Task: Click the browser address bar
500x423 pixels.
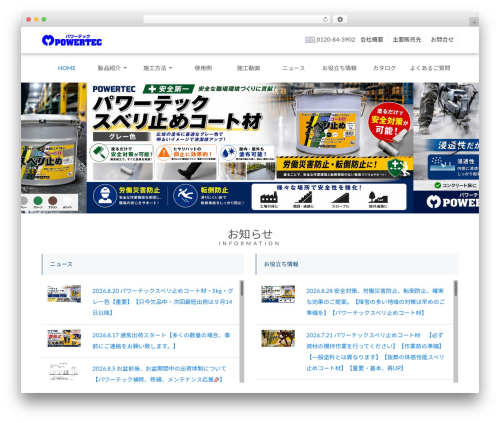Action: 237,19
